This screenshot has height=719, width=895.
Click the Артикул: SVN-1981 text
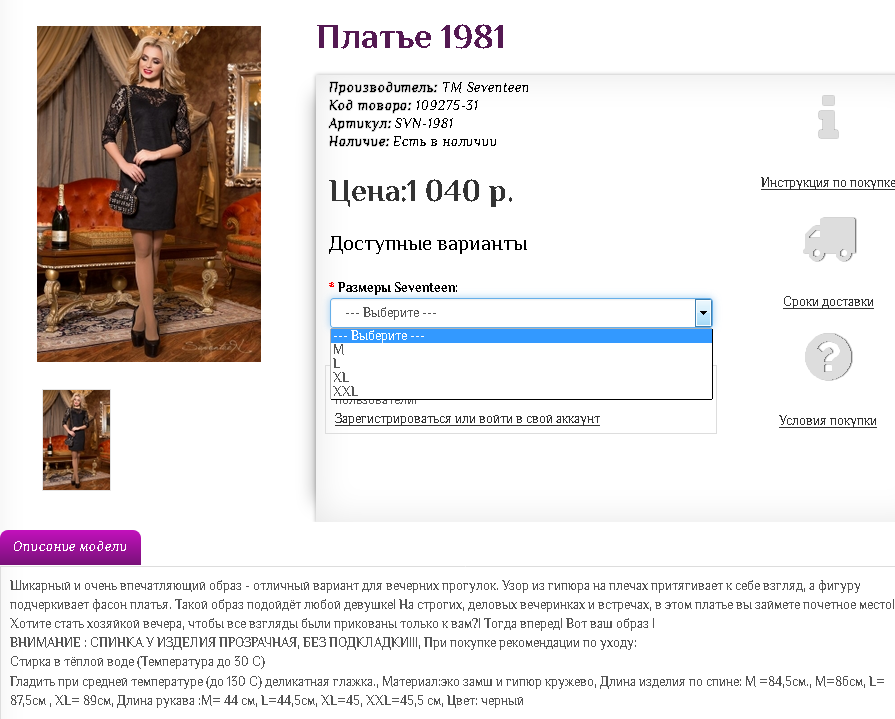coord(391,123)
